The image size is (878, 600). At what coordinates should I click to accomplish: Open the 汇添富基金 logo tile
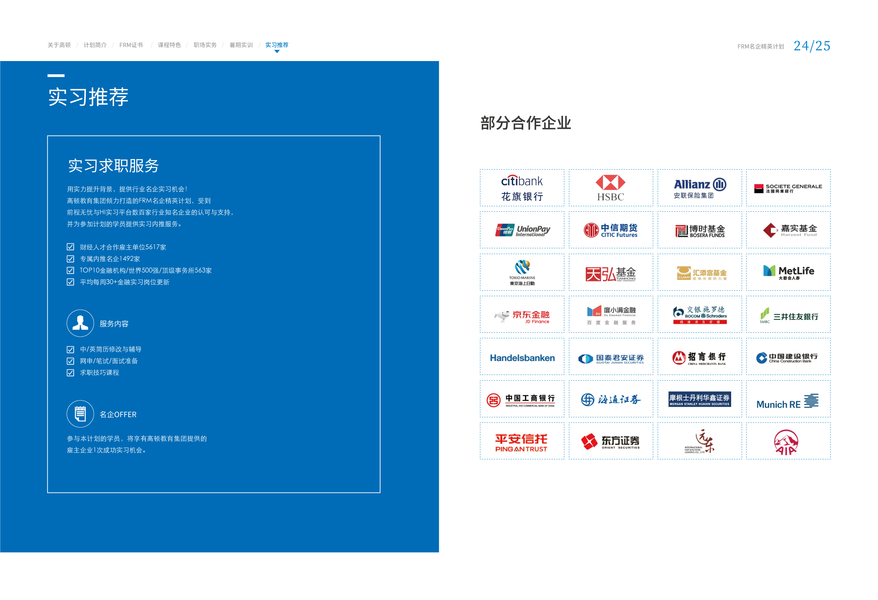(699, 273)
